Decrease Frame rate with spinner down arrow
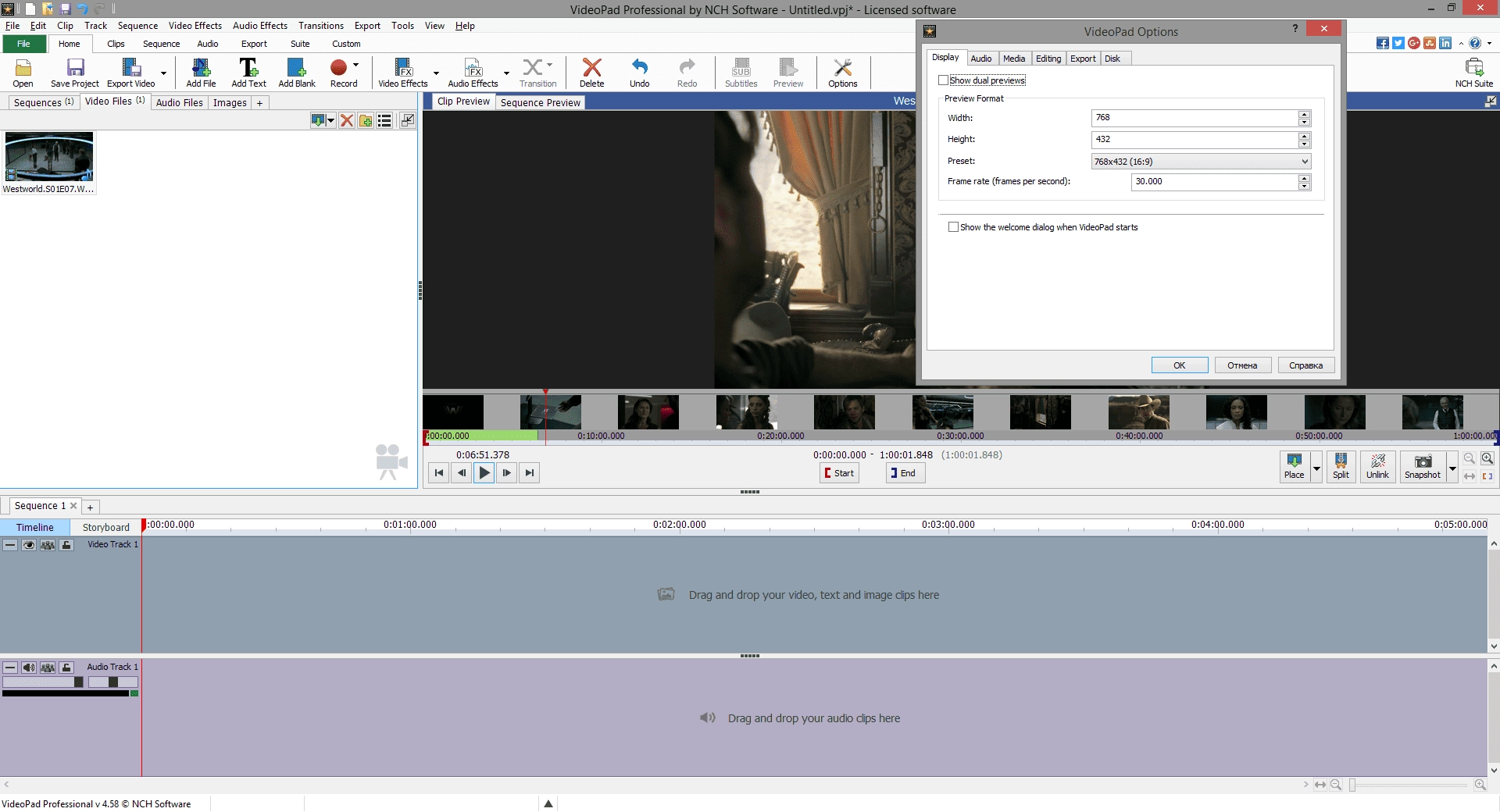The width and height of the screenshot is (1500, 812). [x=1304, y=186]
